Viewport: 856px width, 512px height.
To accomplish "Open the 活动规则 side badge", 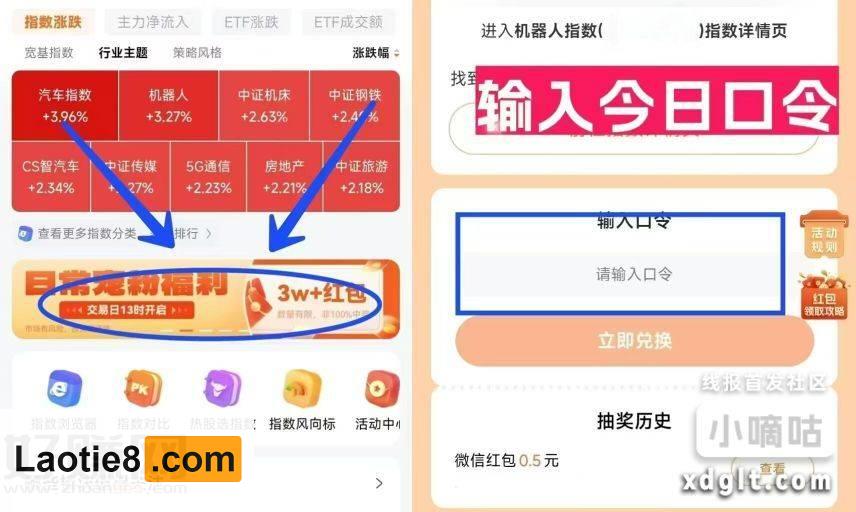I will (823, 235).
